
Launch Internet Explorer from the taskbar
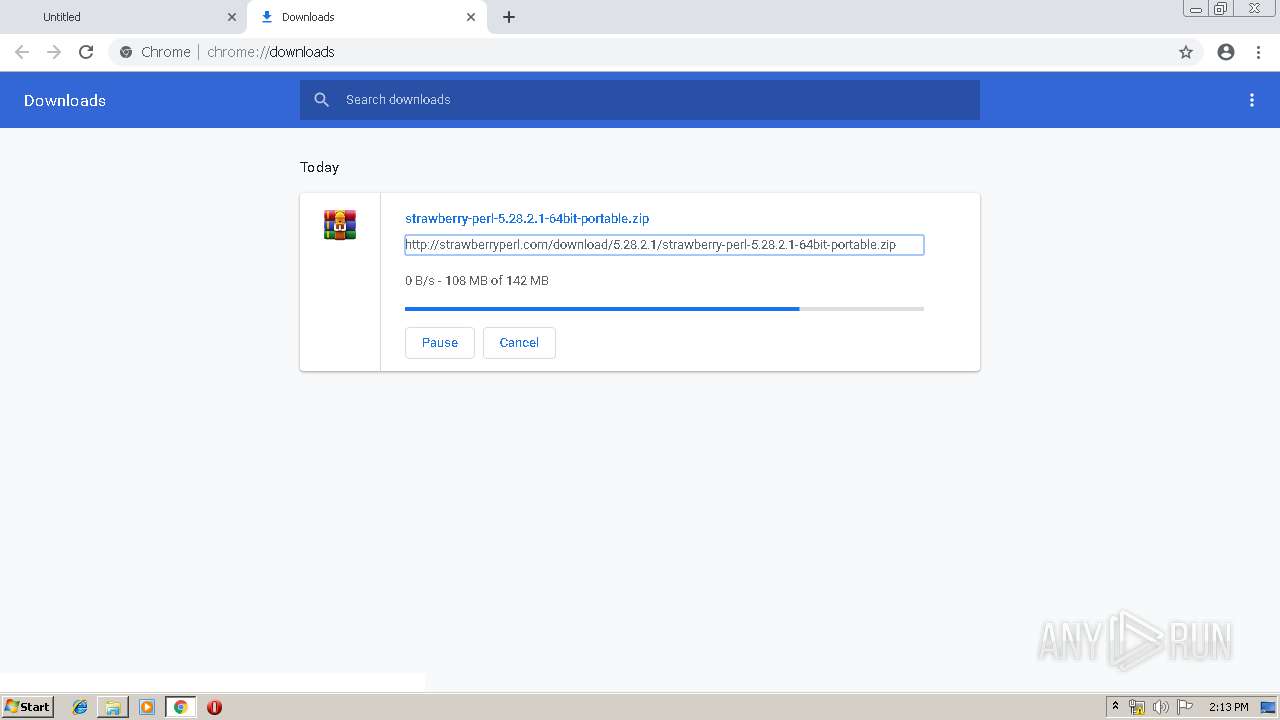(x=80, y=707)
